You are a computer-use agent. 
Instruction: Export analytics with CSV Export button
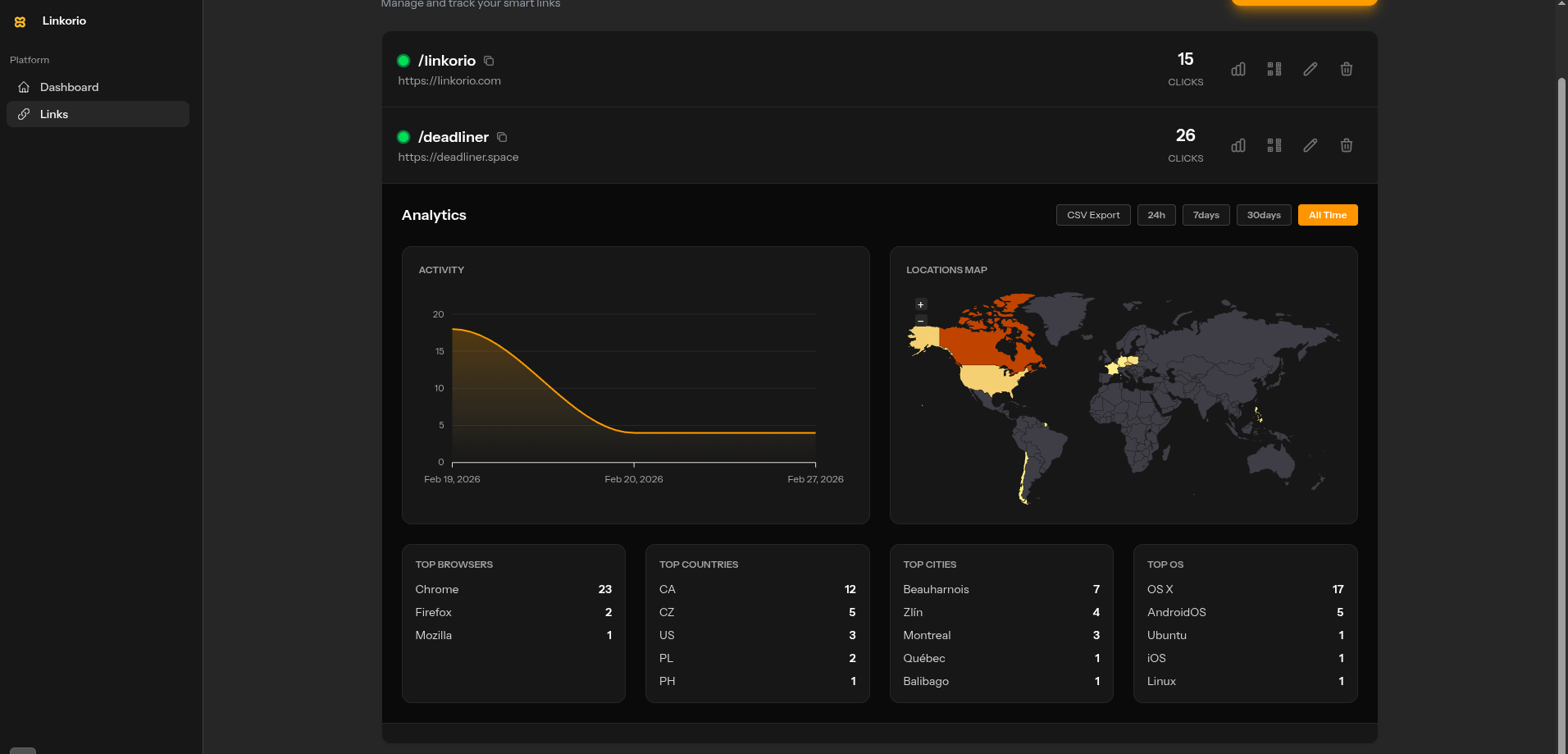coord(1093,215)
